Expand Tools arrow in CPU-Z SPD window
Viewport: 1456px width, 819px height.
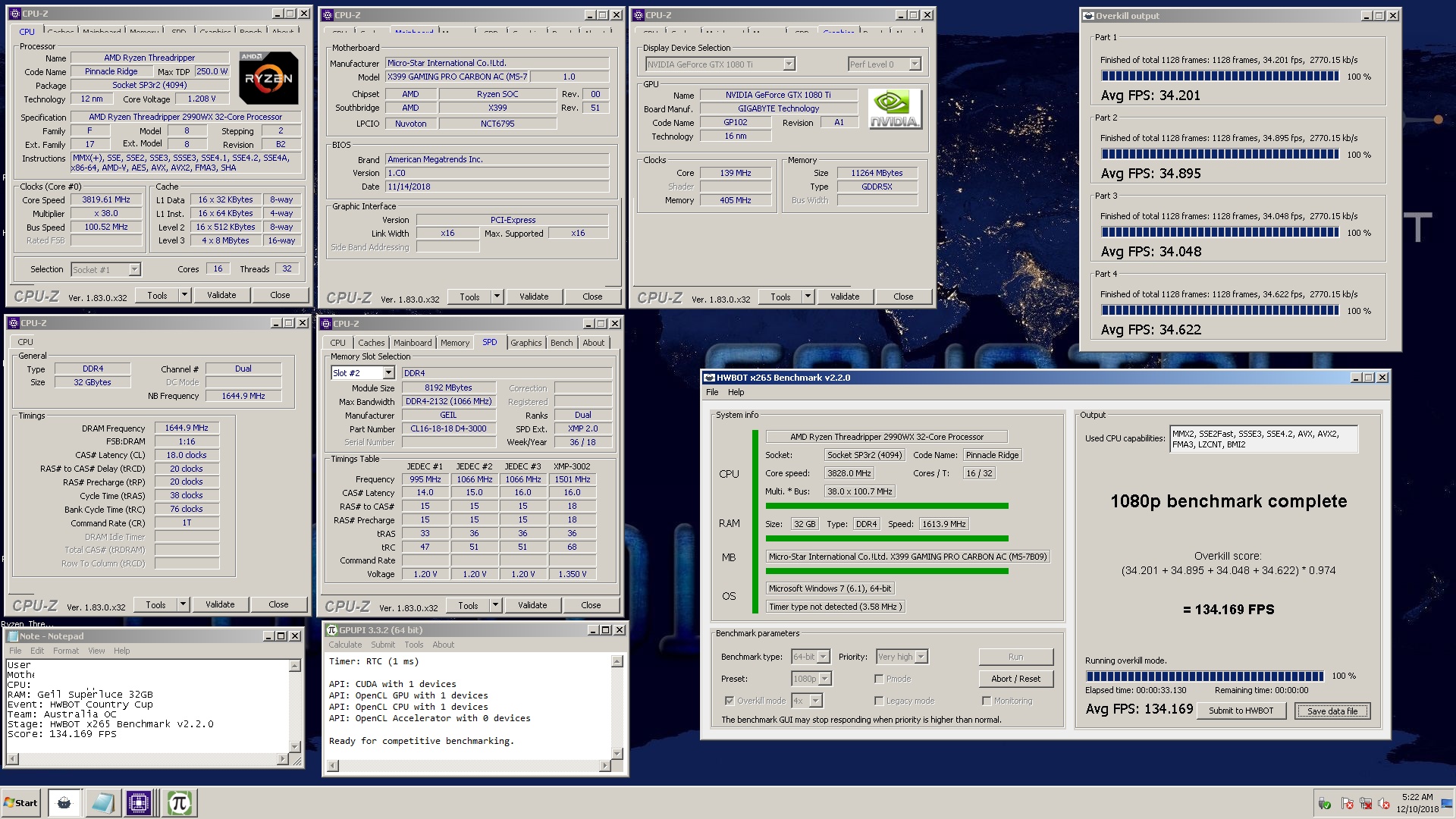(495, 606)
